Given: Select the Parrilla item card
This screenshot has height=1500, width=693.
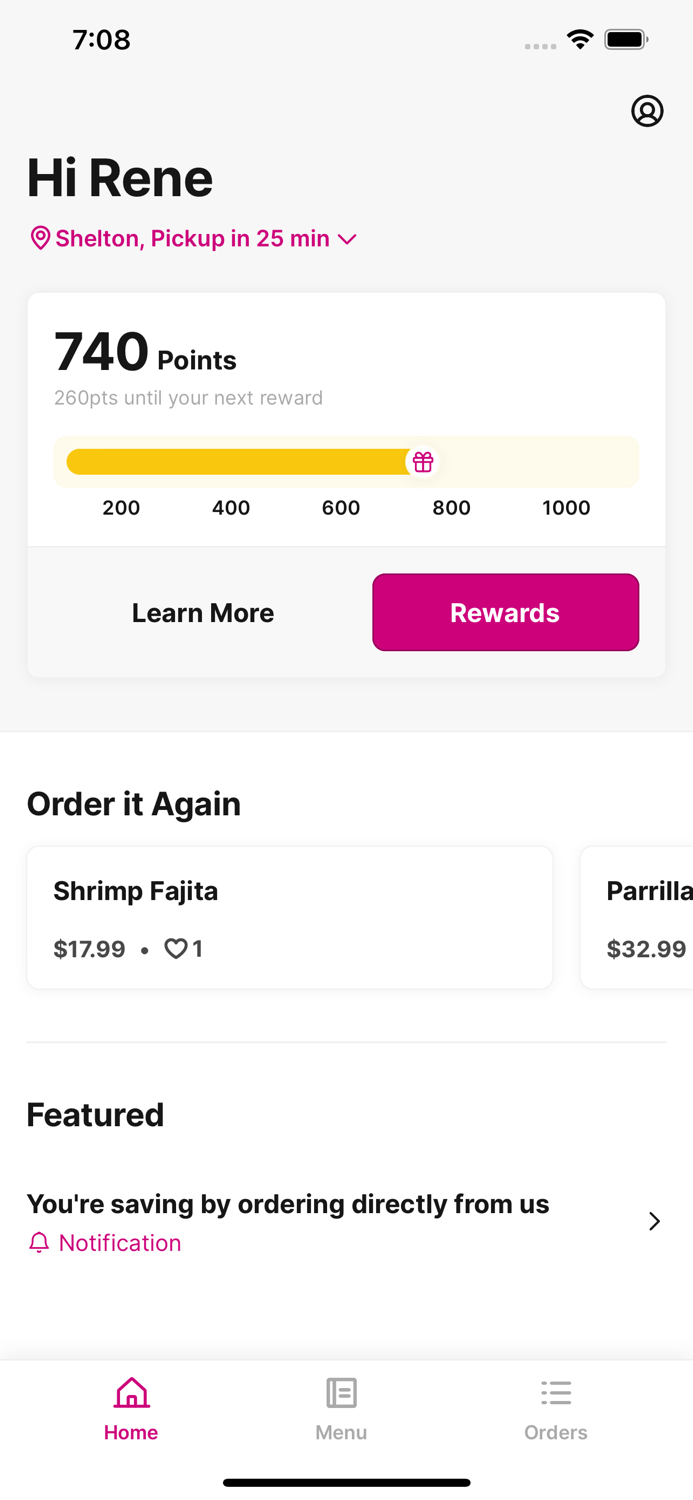Looking at the screenshot, I should [x=637, y=918].
